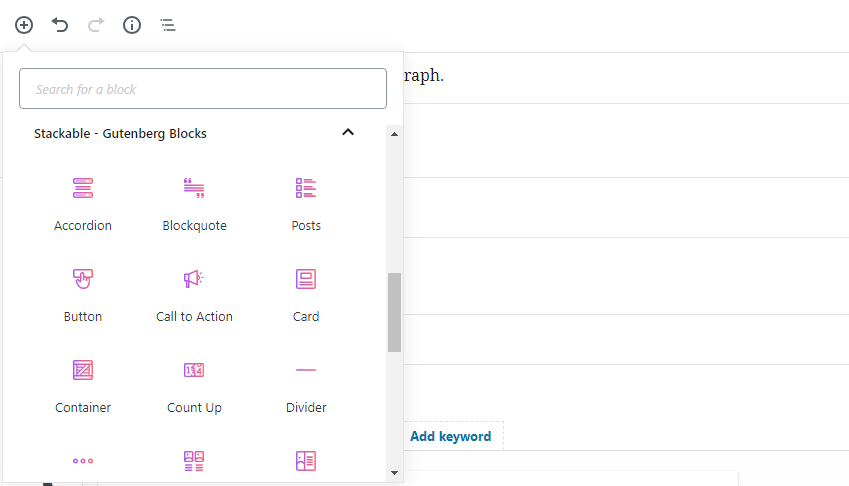Click the scrollbar down arrow
This screenshot has width=849, height=486.
(x=394, y=473)
